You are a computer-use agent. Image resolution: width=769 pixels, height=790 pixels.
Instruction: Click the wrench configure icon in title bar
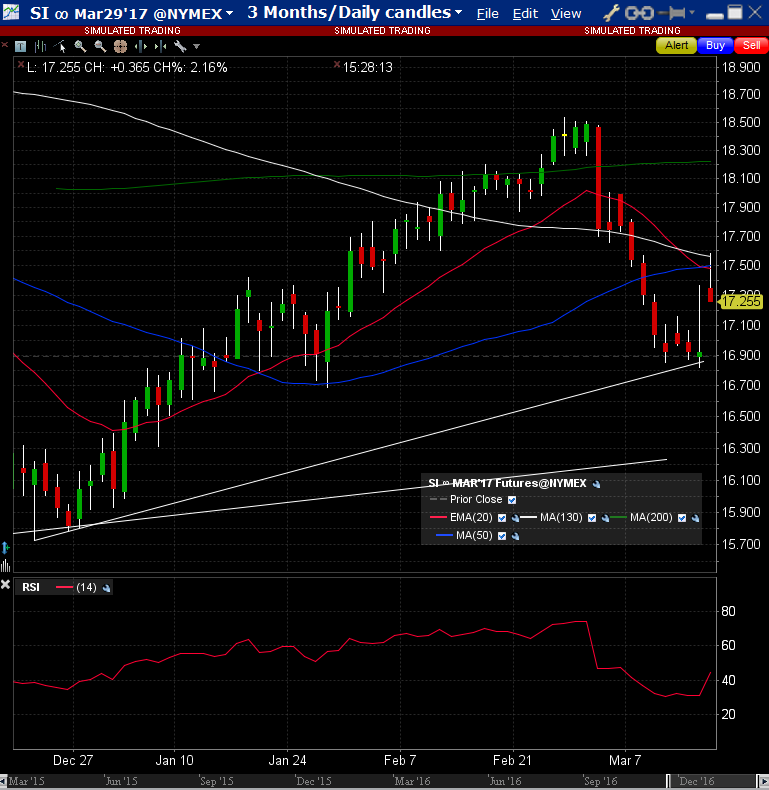[x=612, y=13]
